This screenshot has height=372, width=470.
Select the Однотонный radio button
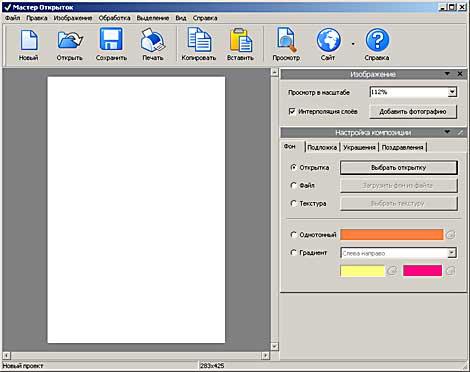click(293, 235)
